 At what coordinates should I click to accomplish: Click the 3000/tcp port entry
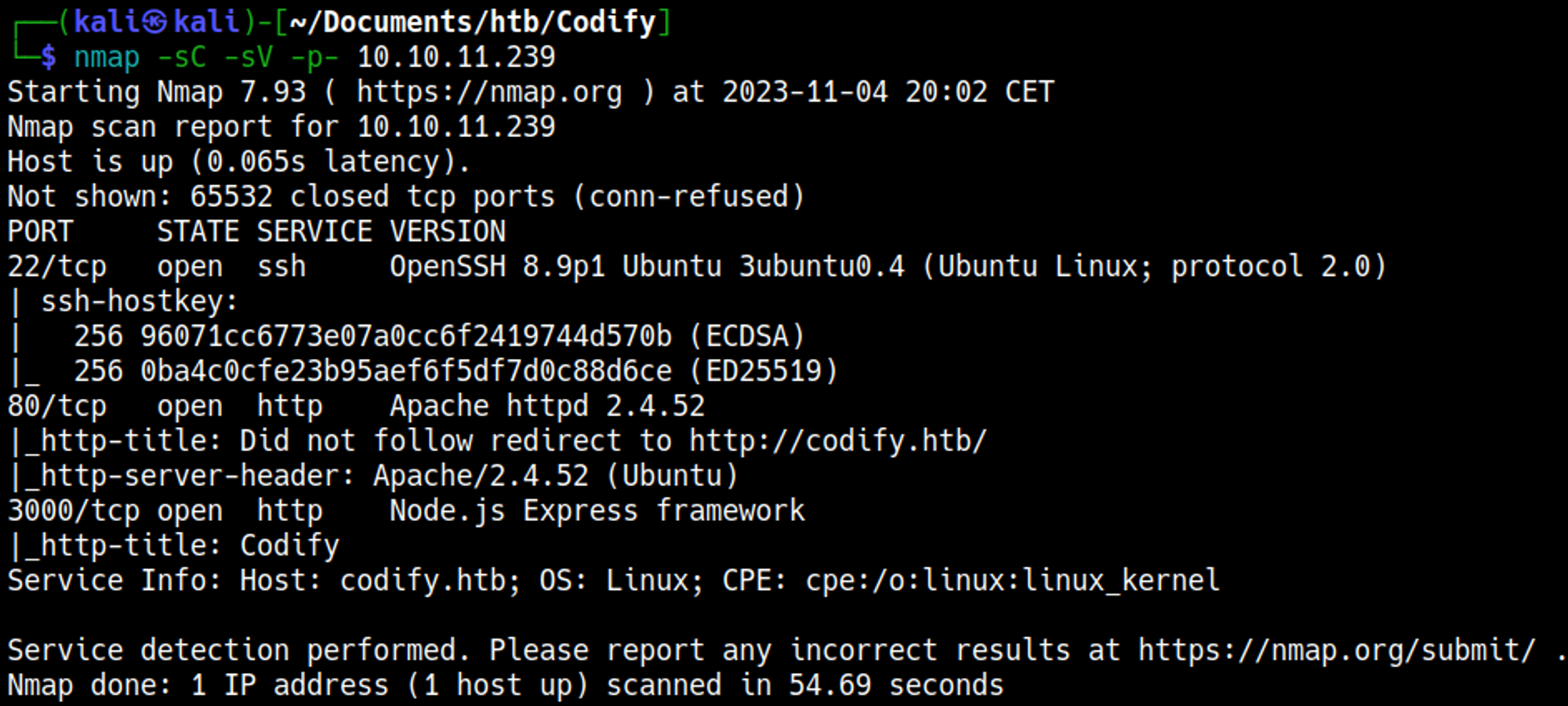click(x=73, y=511)
